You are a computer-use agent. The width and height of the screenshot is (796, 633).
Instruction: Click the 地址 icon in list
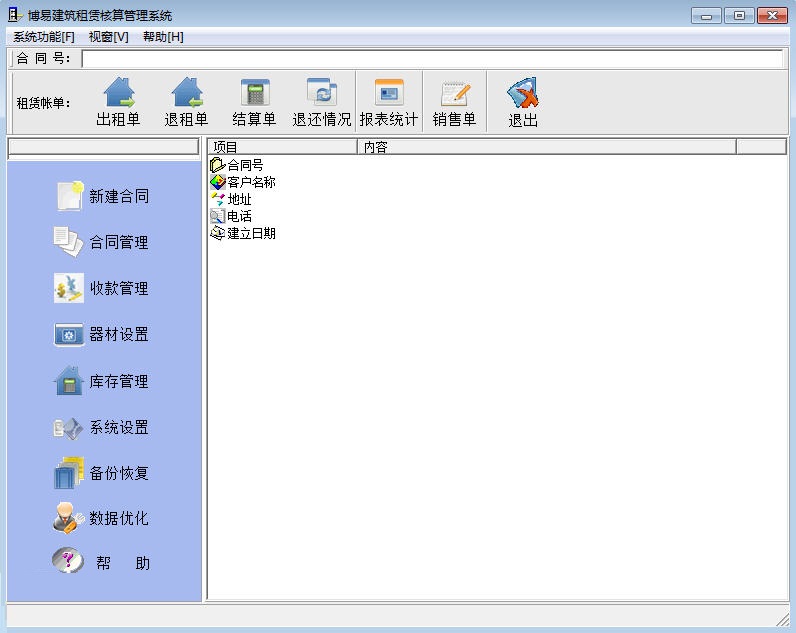pyautogui.click(x=218, y=199)
